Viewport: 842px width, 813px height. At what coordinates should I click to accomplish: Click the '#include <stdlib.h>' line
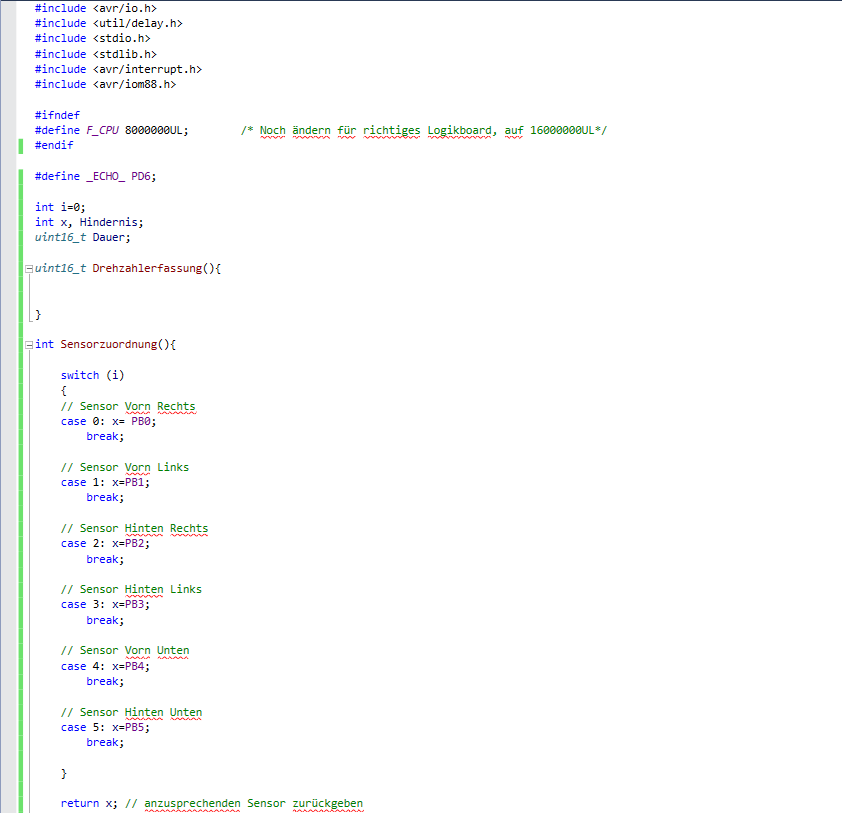click(x=96, y=54)
